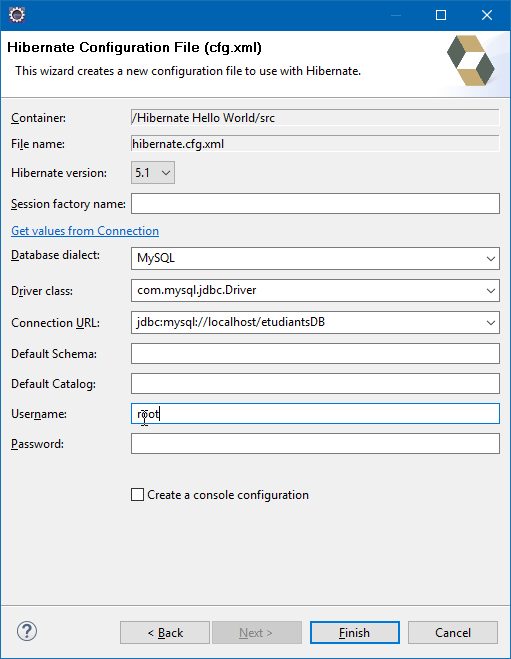Click the help question mark icon
511x659 pixels.
click(27, 631)
